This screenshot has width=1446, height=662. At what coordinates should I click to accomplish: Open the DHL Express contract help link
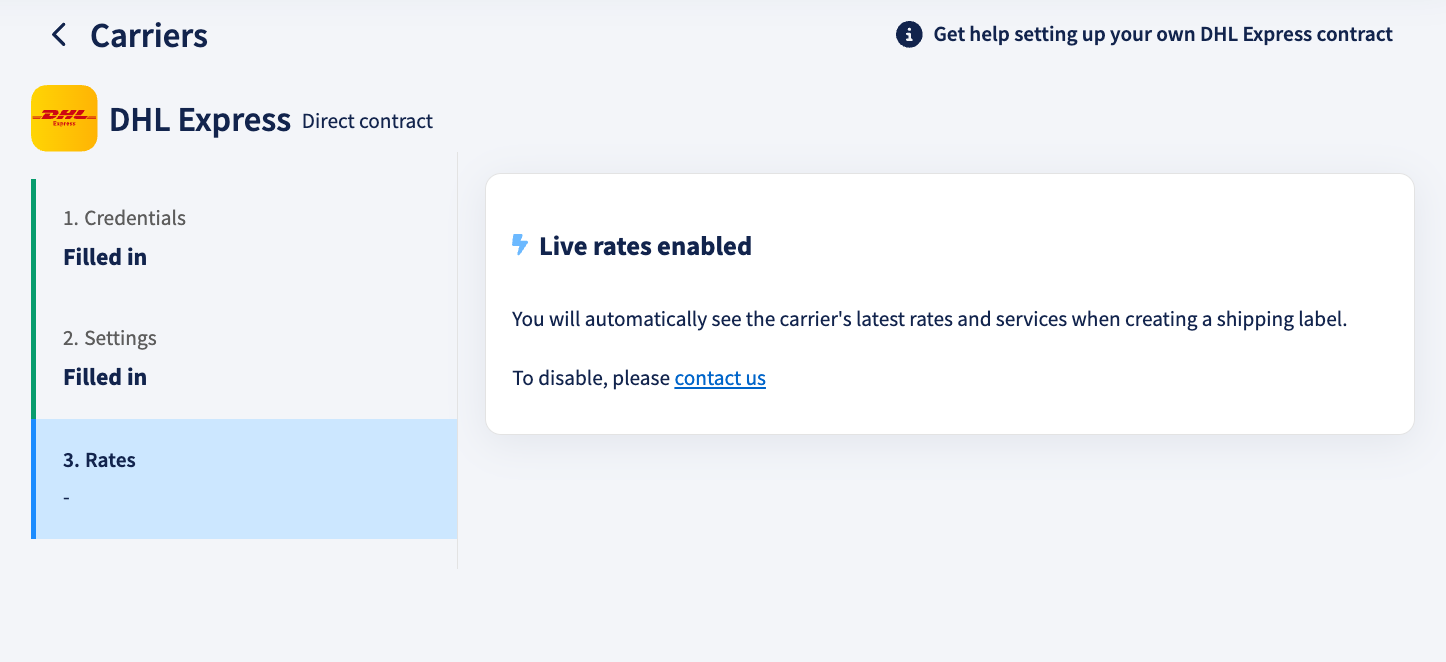point(1163,35)
